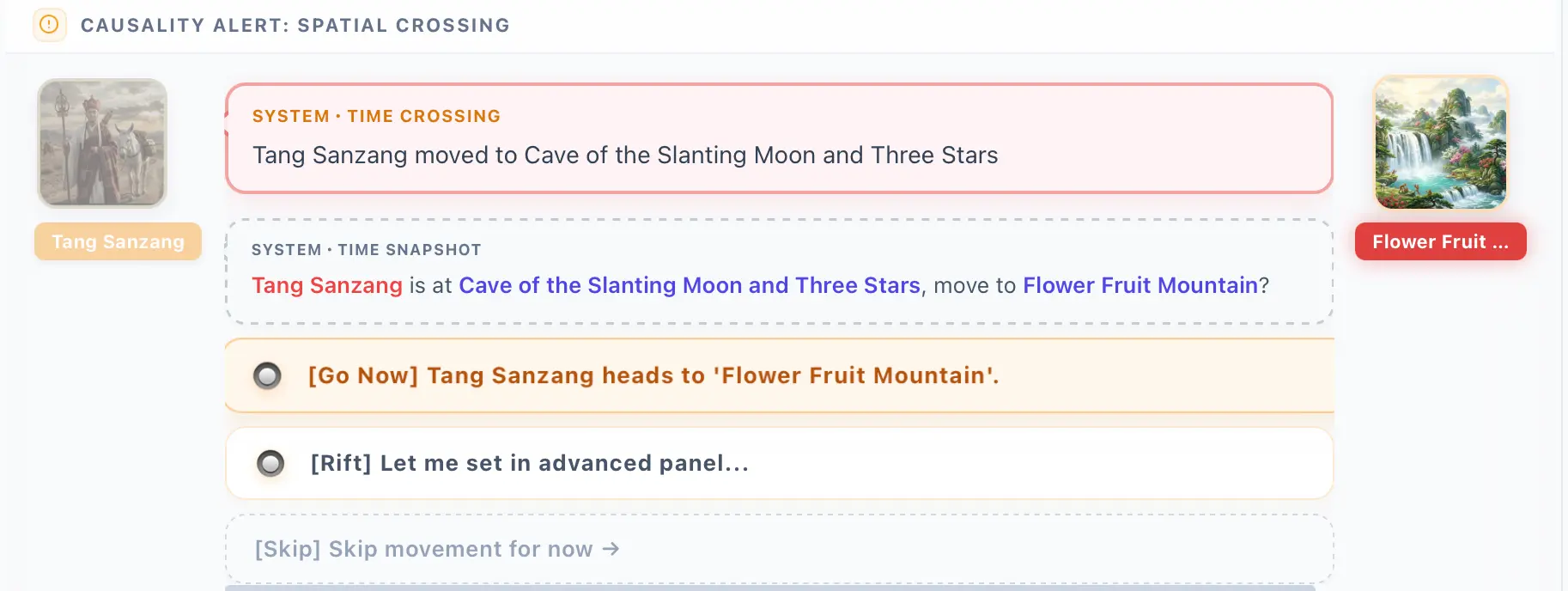Click the causality alert warning icon

coord(50,25)
